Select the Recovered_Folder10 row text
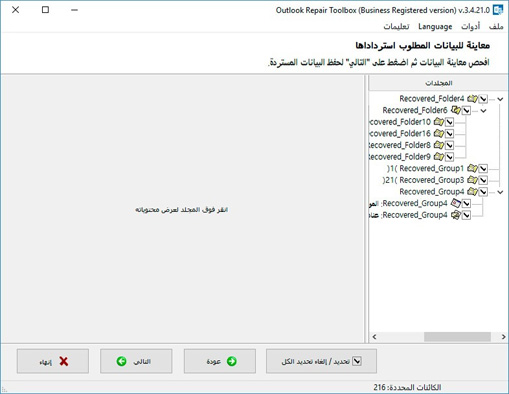 [400, 122]
